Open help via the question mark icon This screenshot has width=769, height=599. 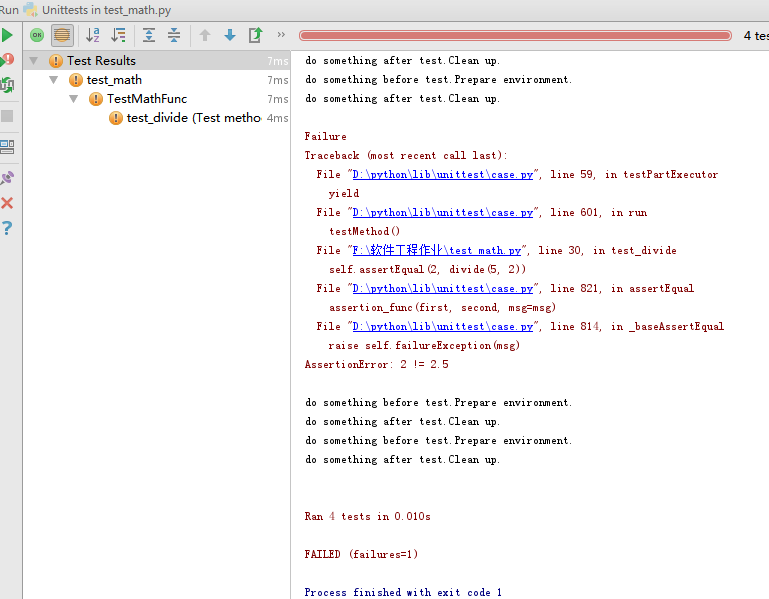7,228
